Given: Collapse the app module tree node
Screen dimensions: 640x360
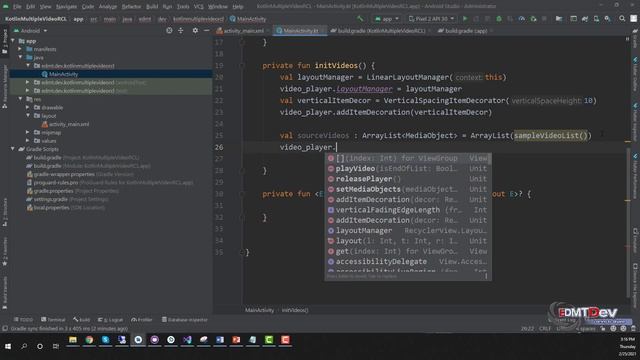Looking at the screenshot, I should (x=13, y=41).
